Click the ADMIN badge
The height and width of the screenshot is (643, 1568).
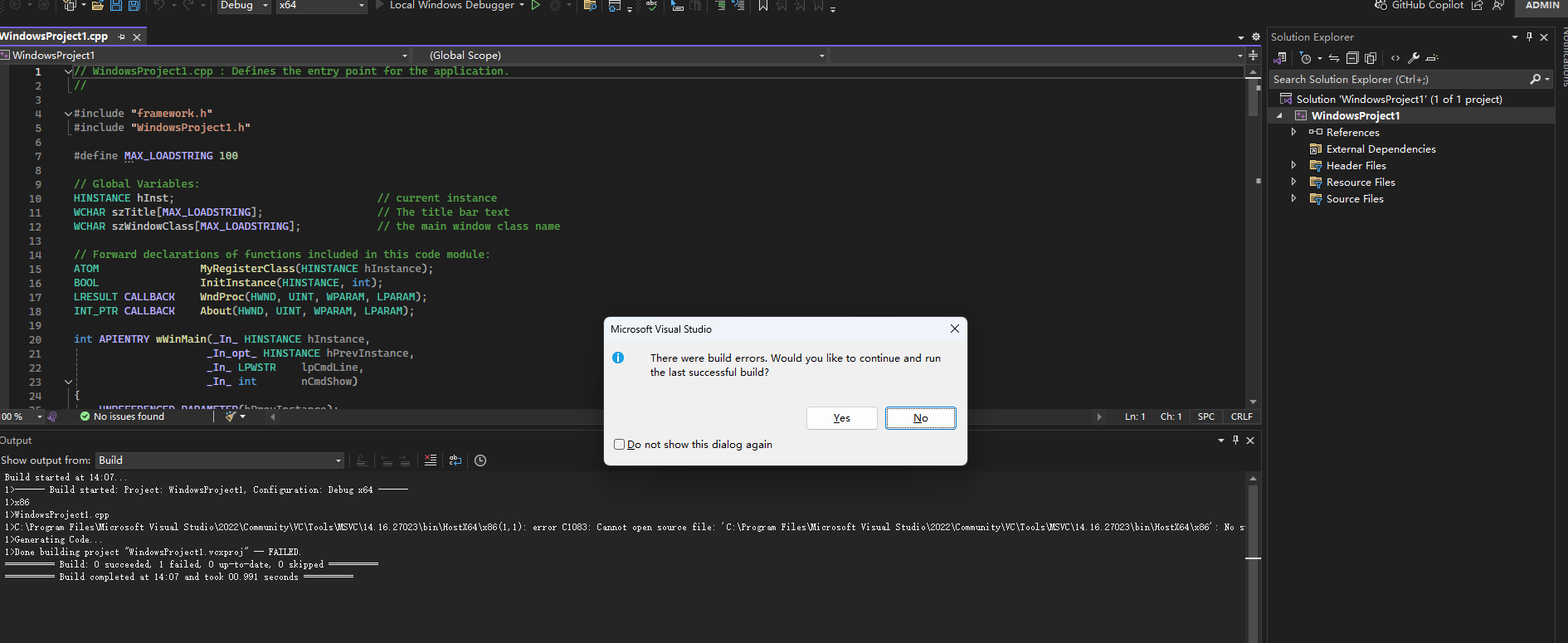point(1541,6)
